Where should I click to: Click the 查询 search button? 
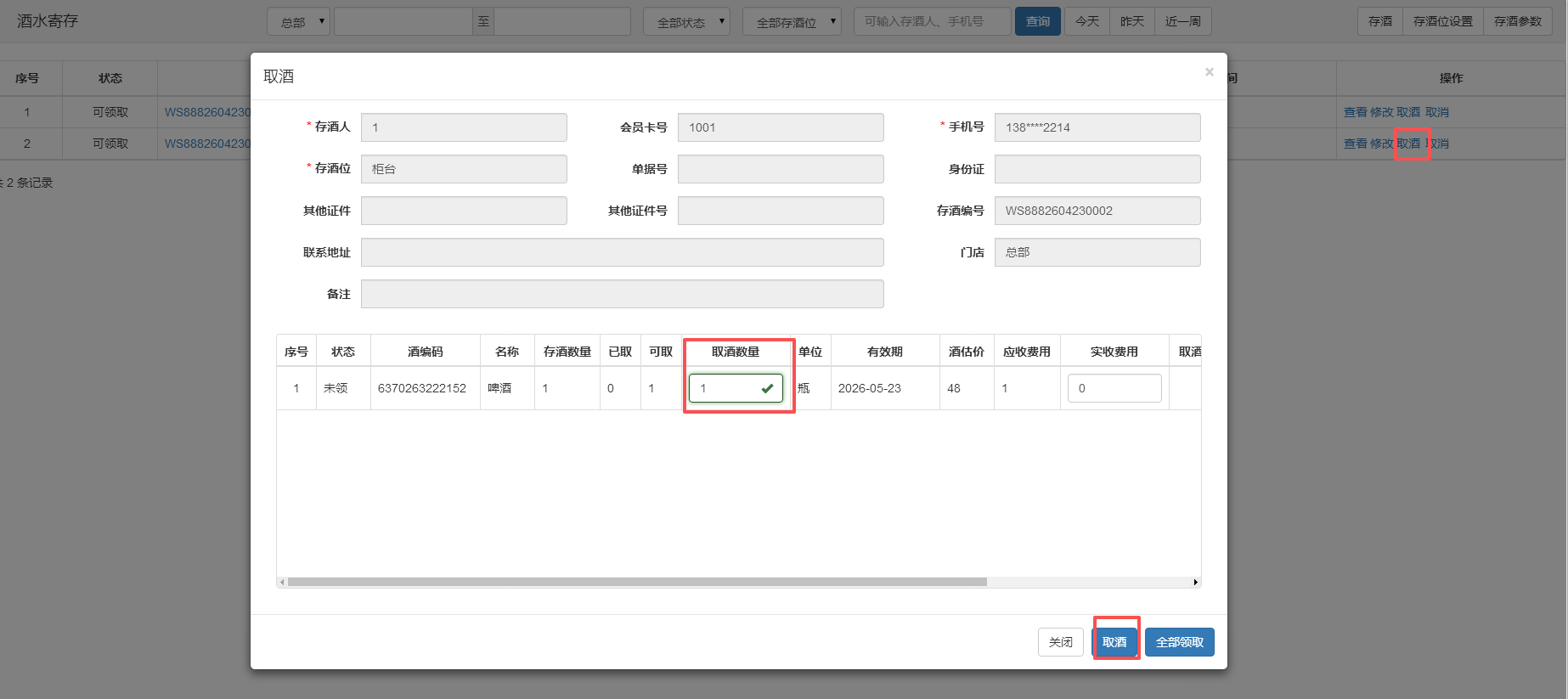pos(1038,21)
